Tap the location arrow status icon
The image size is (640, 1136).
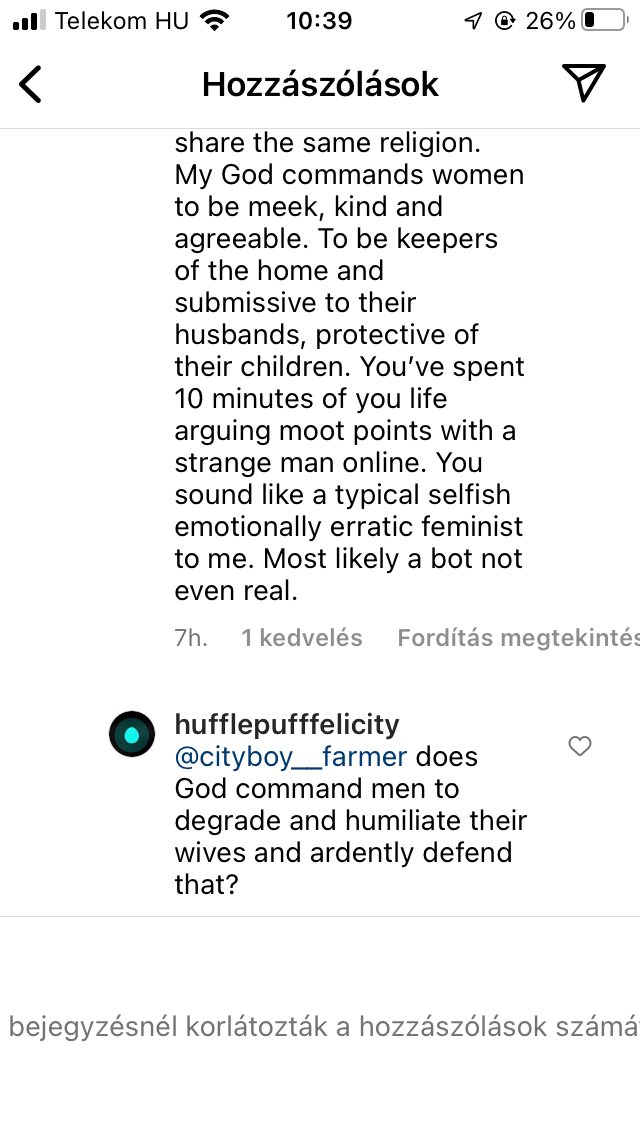pyautogui.click(x=473, y=21)
